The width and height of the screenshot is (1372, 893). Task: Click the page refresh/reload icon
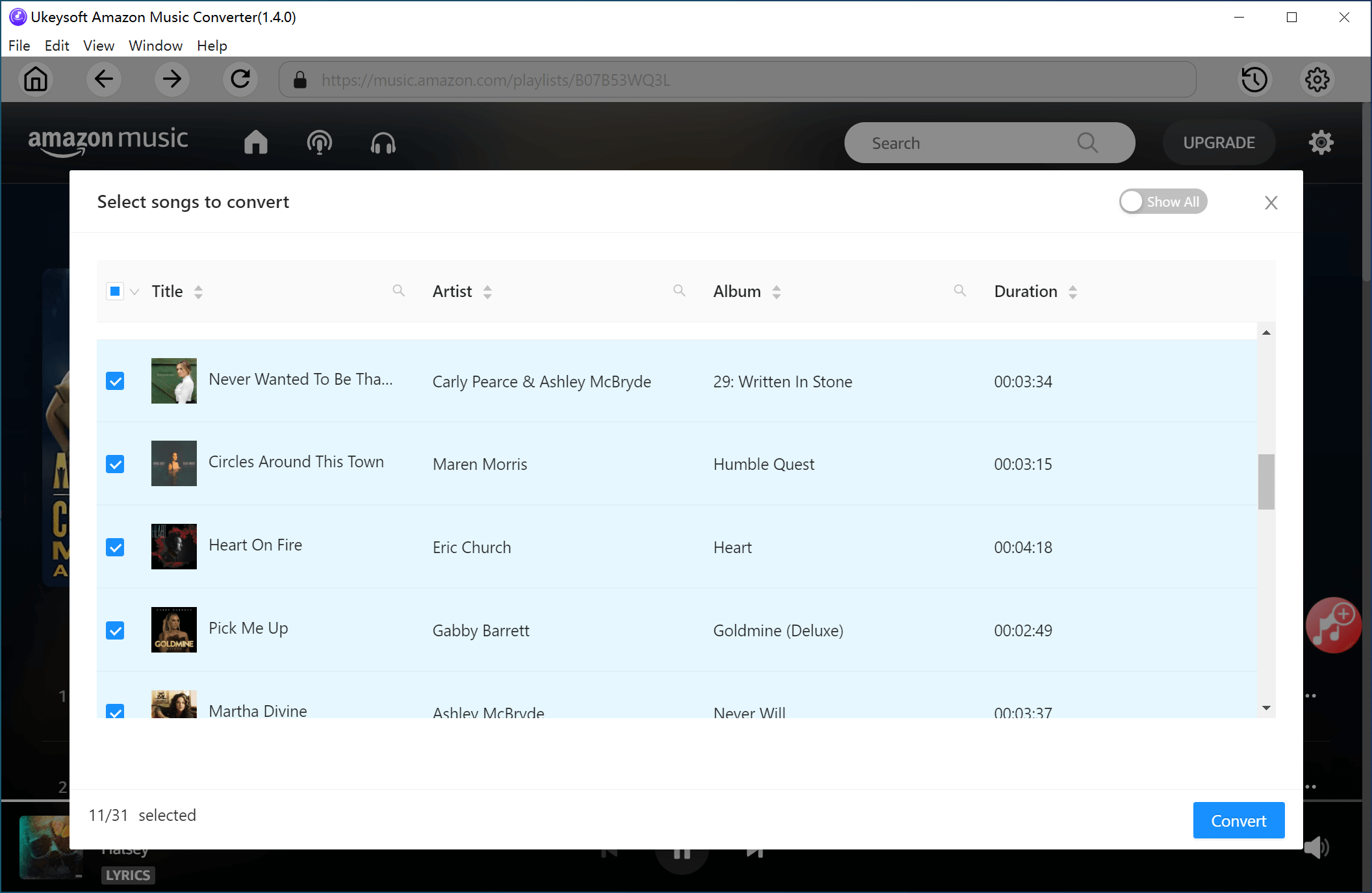point(239,80)
